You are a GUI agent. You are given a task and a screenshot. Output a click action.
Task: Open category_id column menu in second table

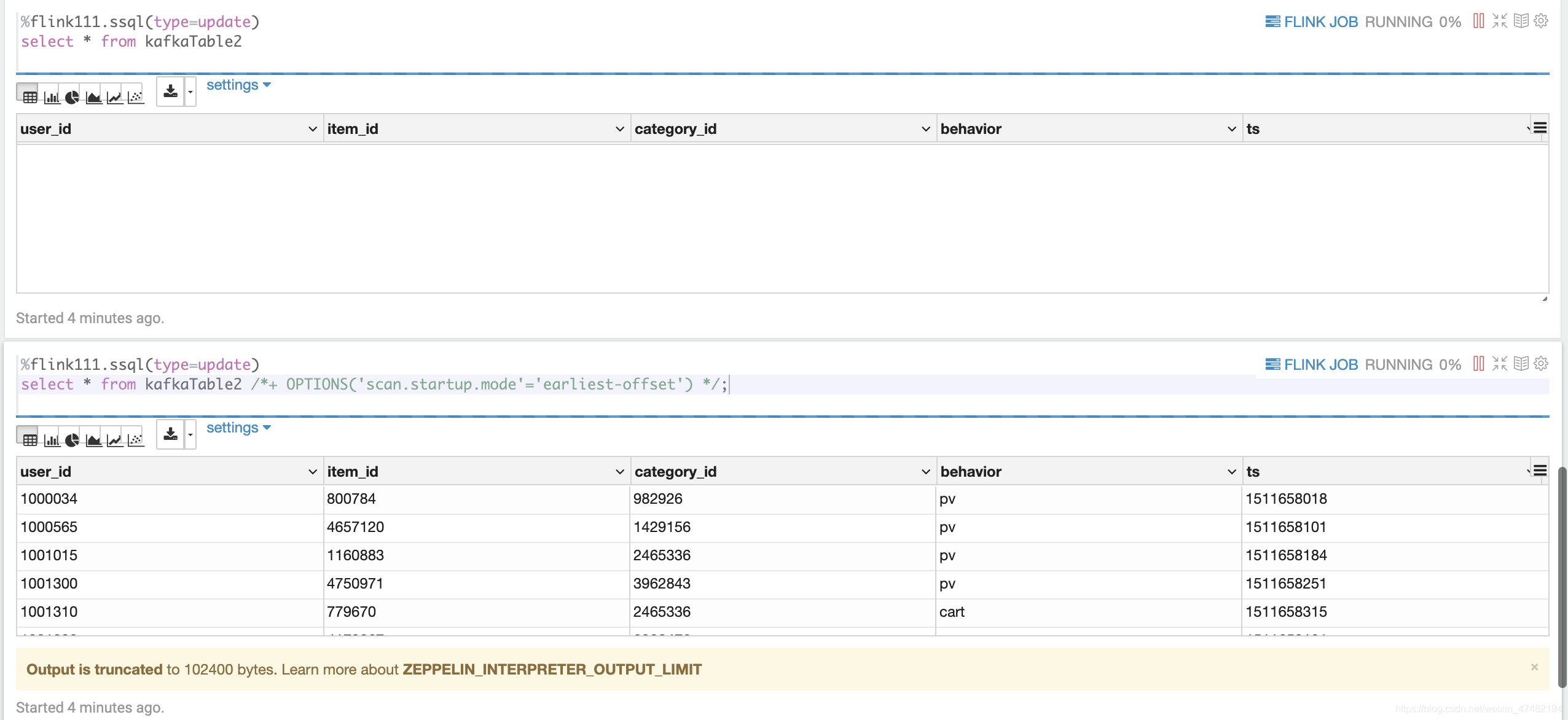(x=926, y=472)
